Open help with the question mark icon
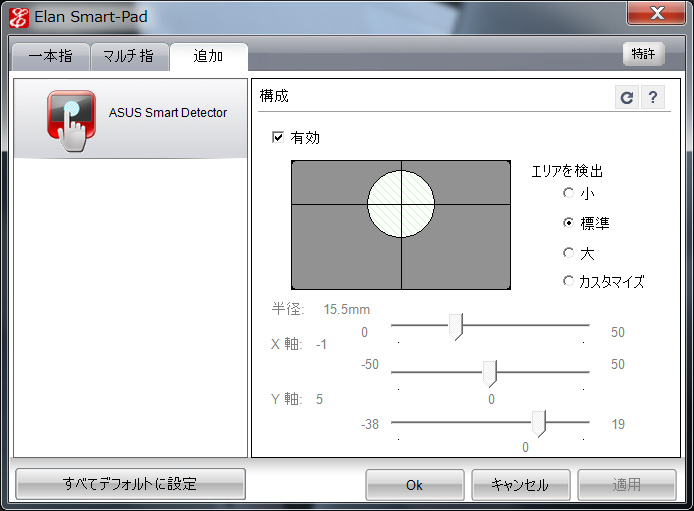The height and width of the screenshot is (511, 694). pyautogui.click(x=653, y=97)
